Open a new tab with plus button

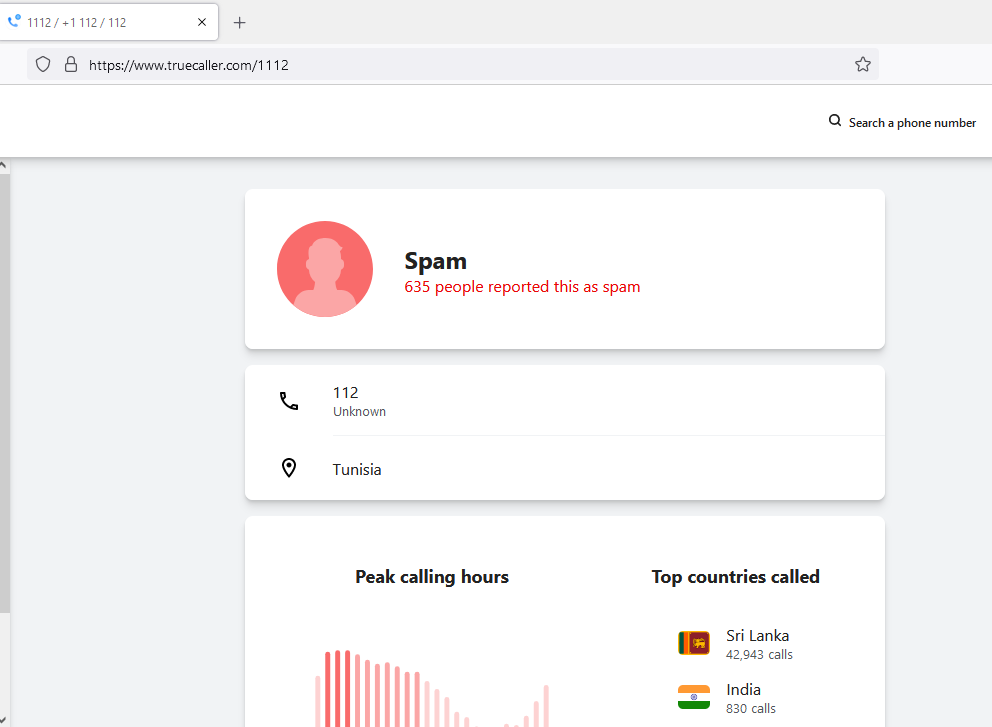click(239, 23)
